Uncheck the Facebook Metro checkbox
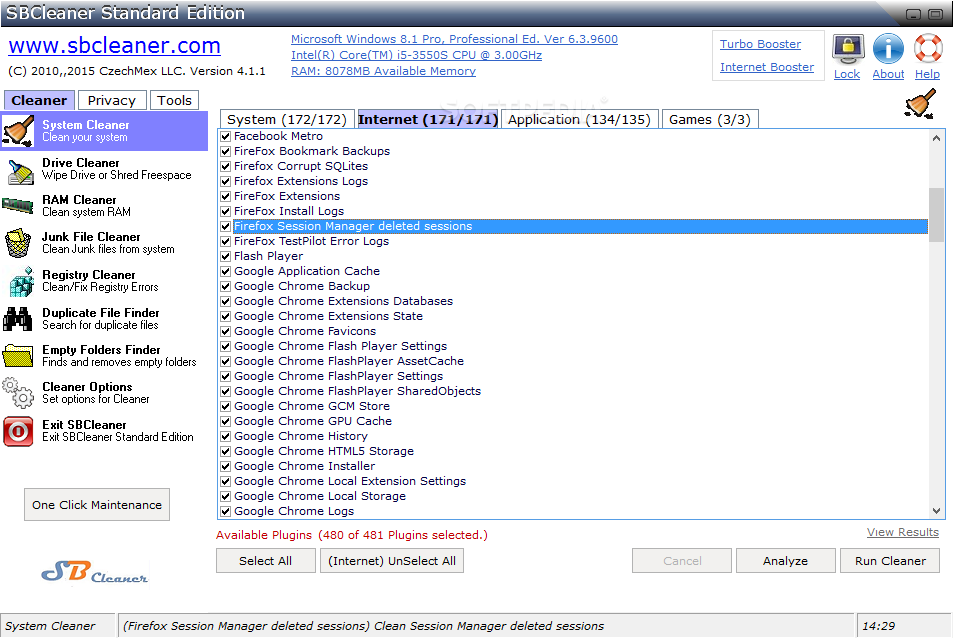 click(x=225, y=136)
